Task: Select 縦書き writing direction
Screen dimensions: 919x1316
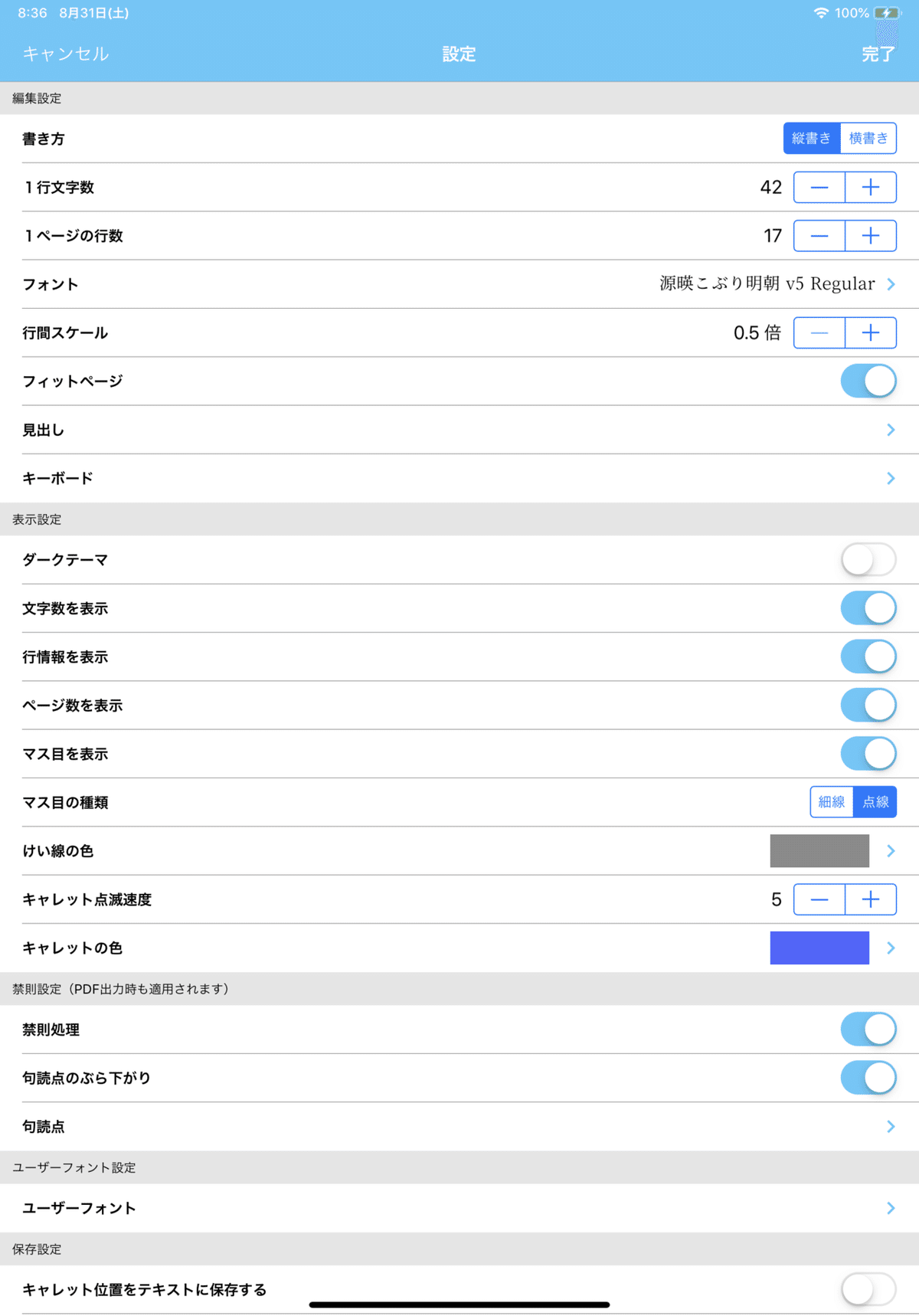Action: (x=812, y=139)
